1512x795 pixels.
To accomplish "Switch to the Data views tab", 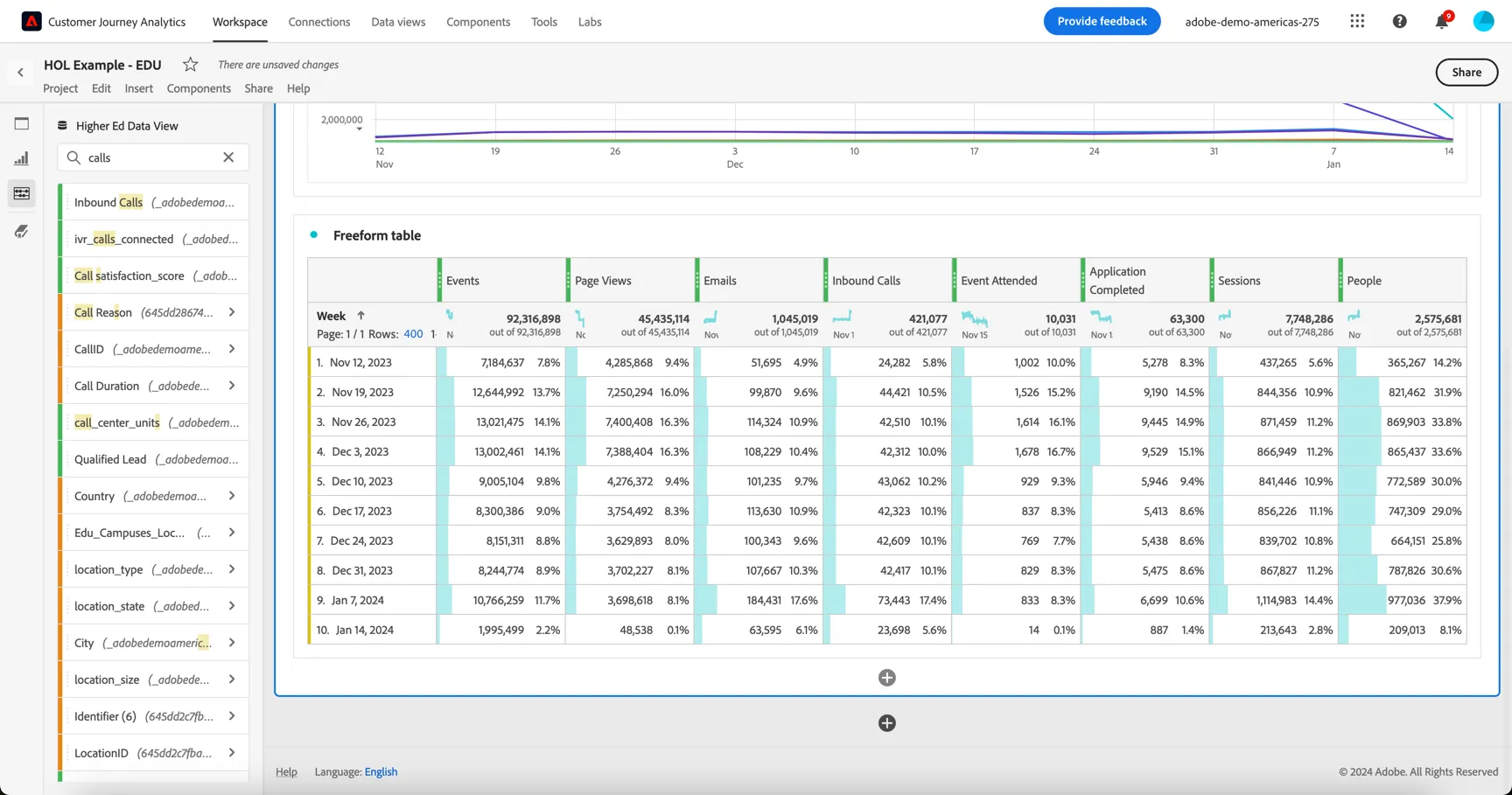I will click(398, 22).
